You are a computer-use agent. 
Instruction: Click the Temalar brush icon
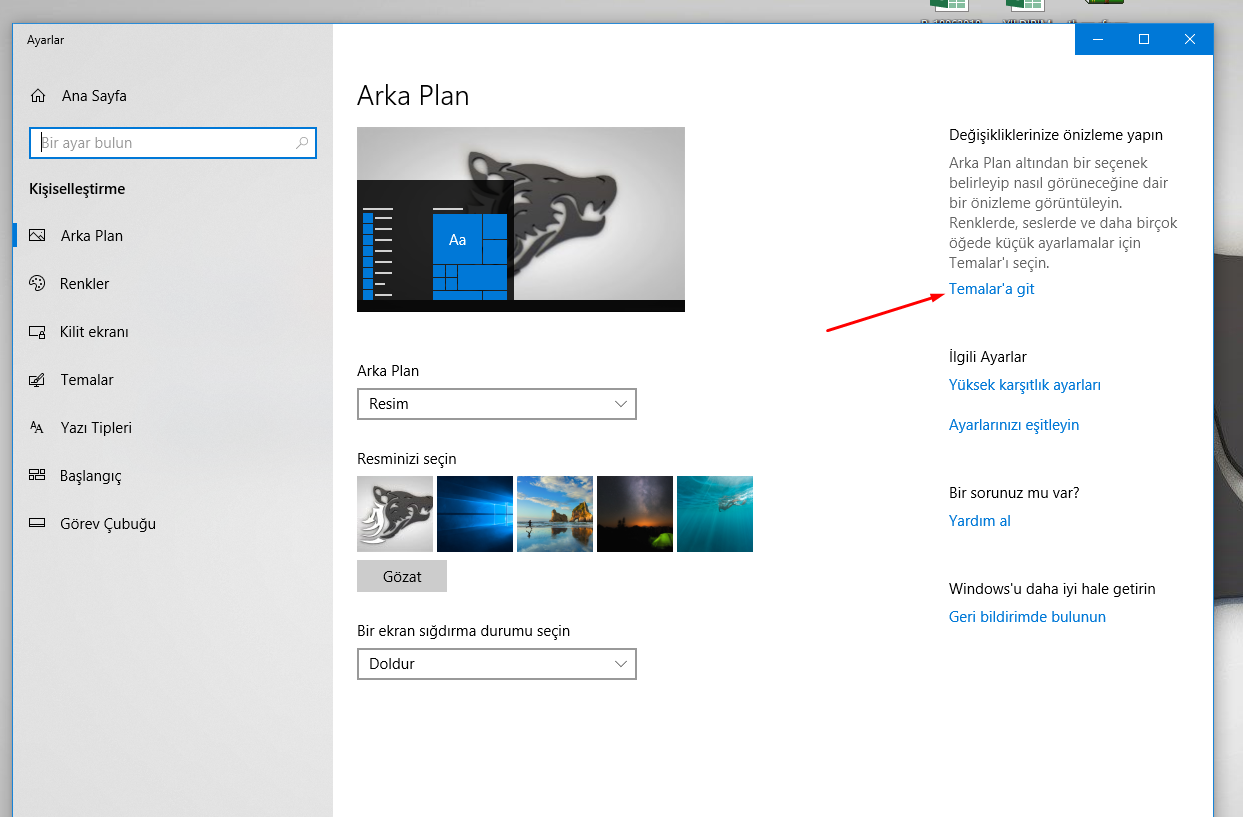click(x=38, y=380)
